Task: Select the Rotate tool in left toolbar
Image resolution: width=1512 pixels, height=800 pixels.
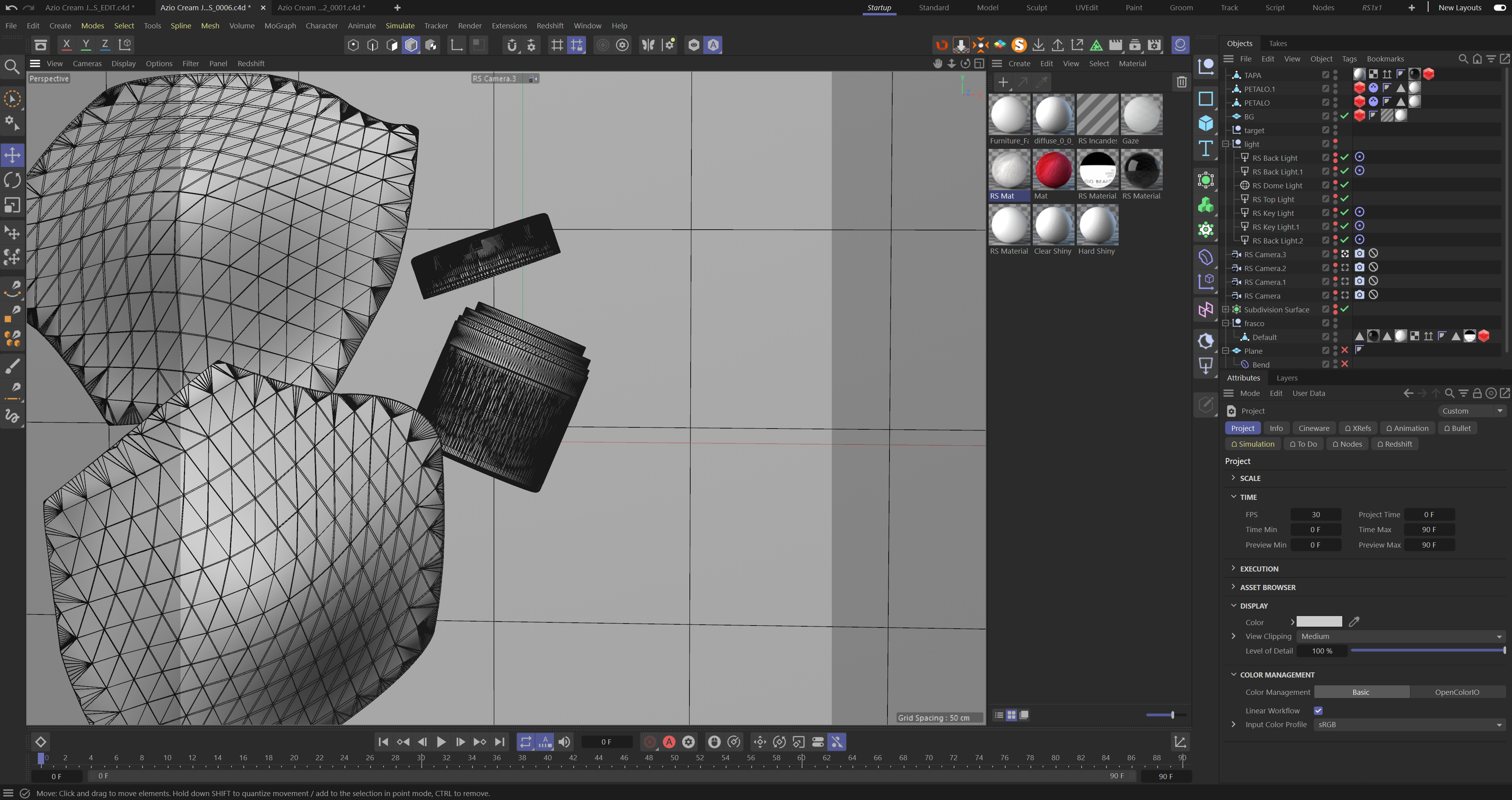Action: 12,180
